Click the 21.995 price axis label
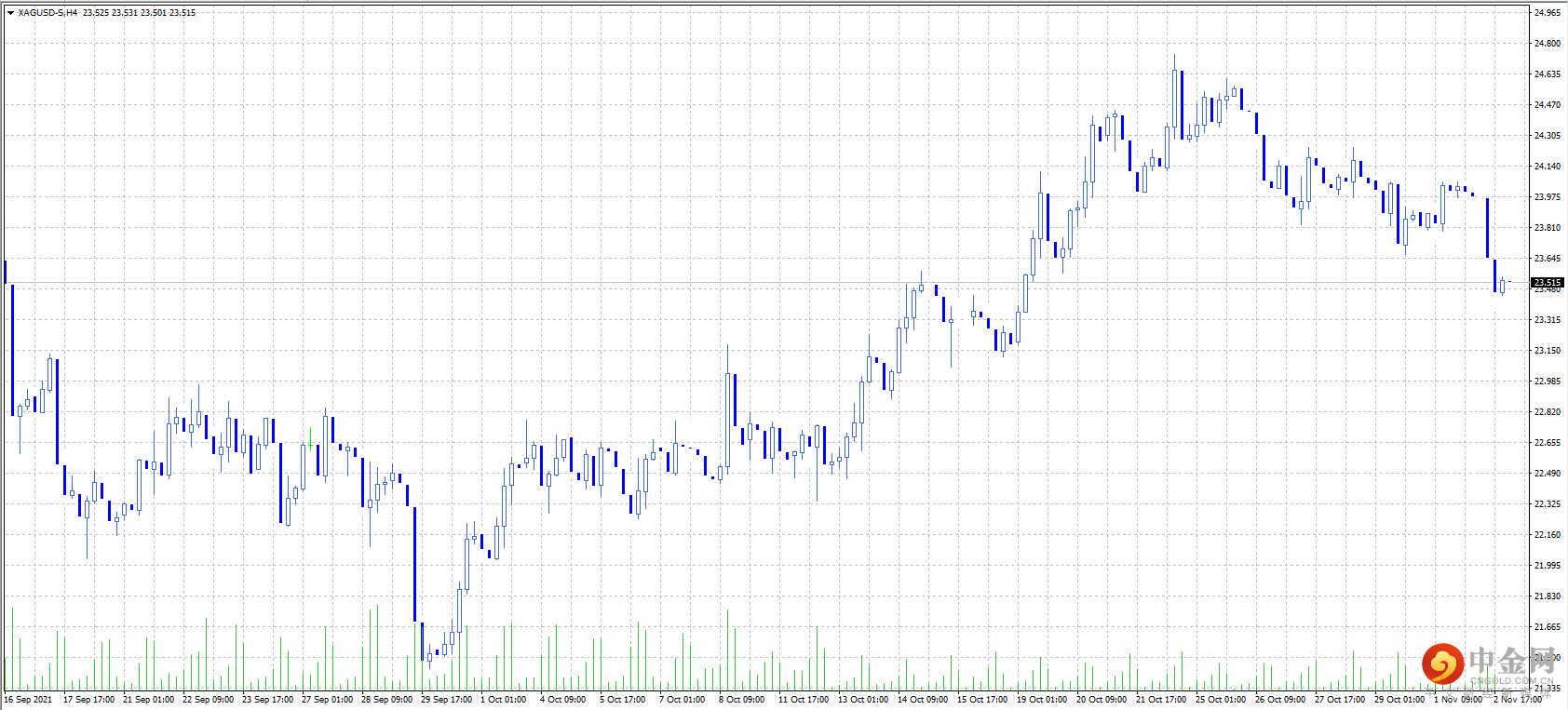1568x710 pixels. pyautogui.click(x=1547, y=566)
